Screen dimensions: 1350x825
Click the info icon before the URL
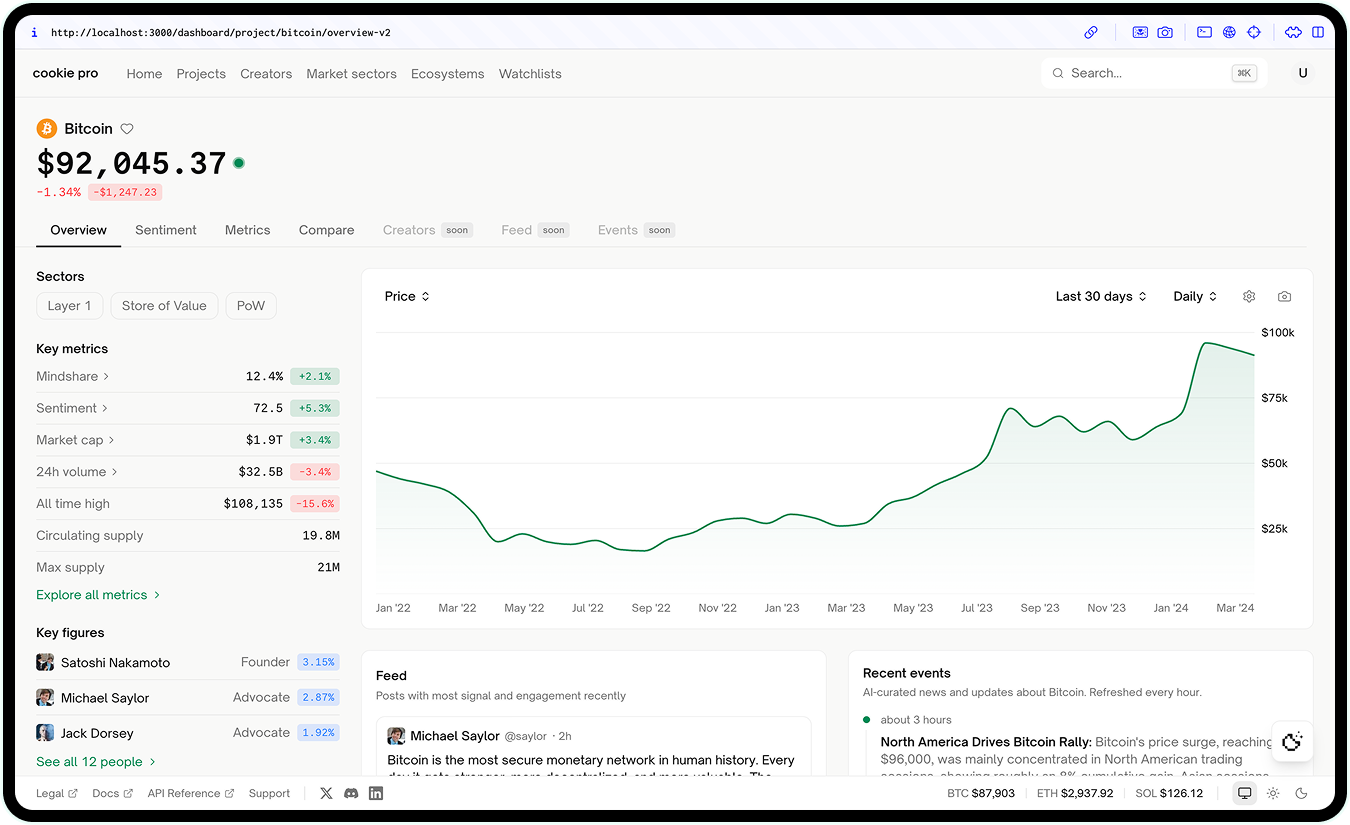click(34, 32)
